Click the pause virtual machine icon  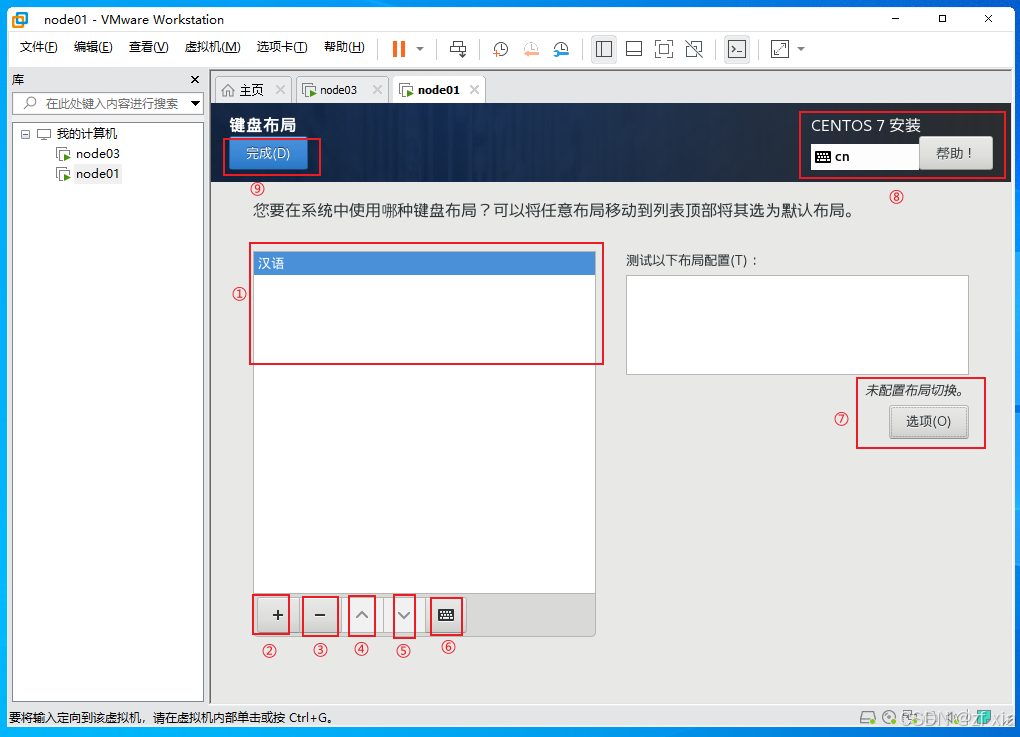tap(399, 49)
